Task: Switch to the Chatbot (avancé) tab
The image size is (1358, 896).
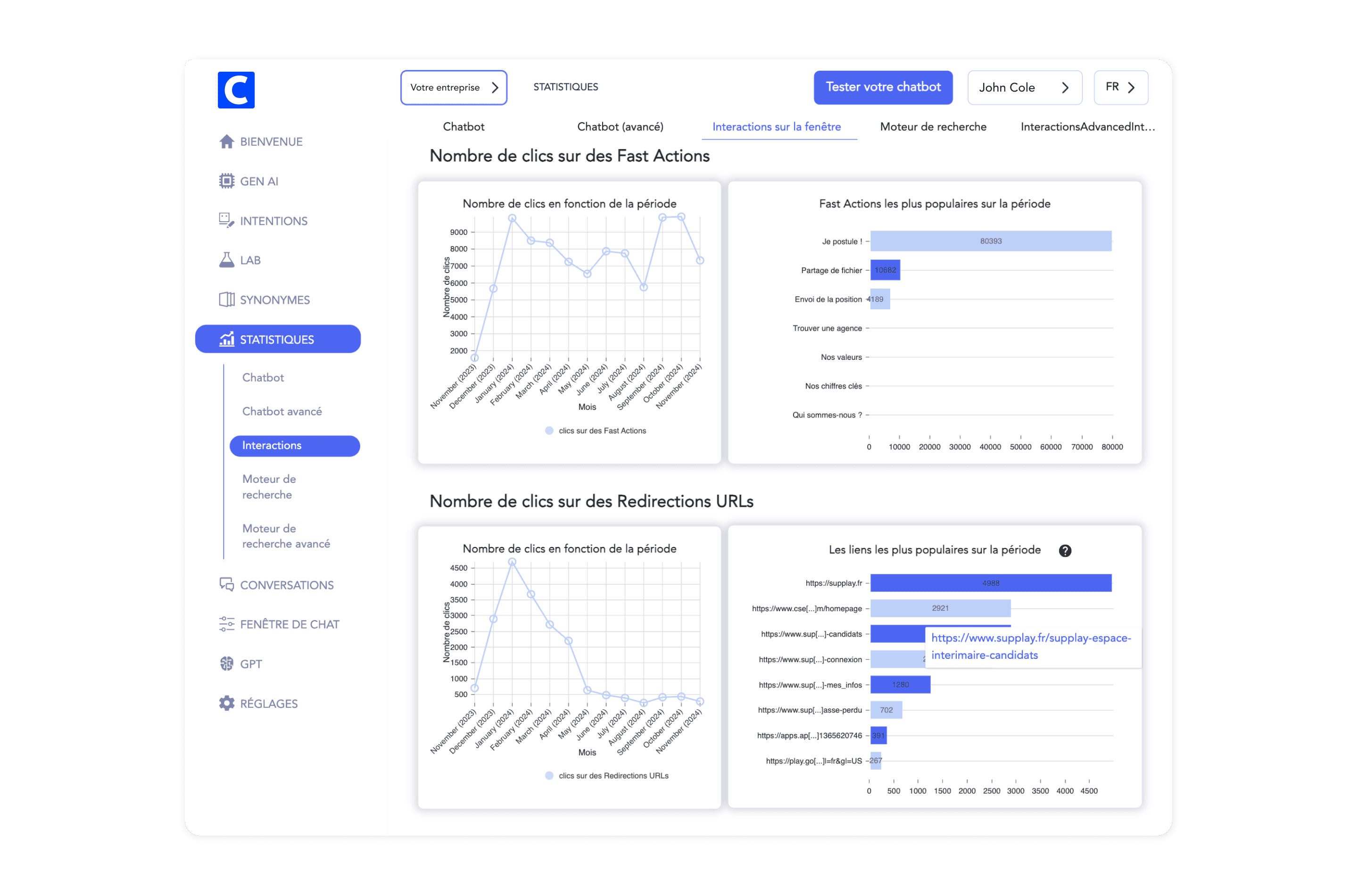Action: pos(620,127)
